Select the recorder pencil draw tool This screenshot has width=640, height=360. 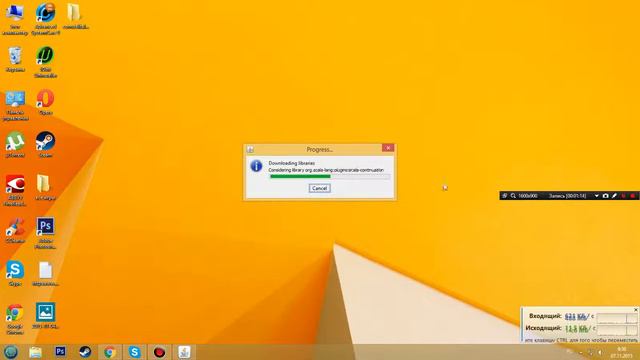coord(614,196)
